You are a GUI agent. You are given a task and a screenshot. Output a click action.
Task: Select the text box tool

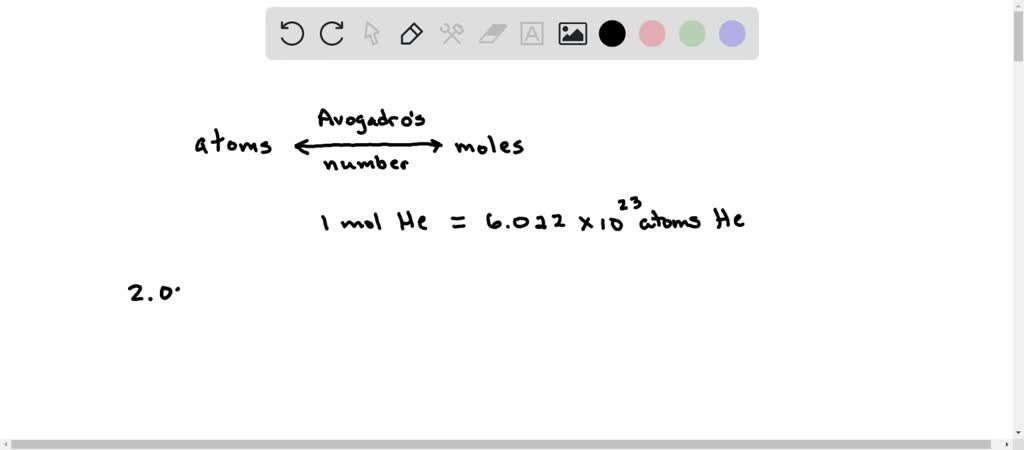(532, 33)
